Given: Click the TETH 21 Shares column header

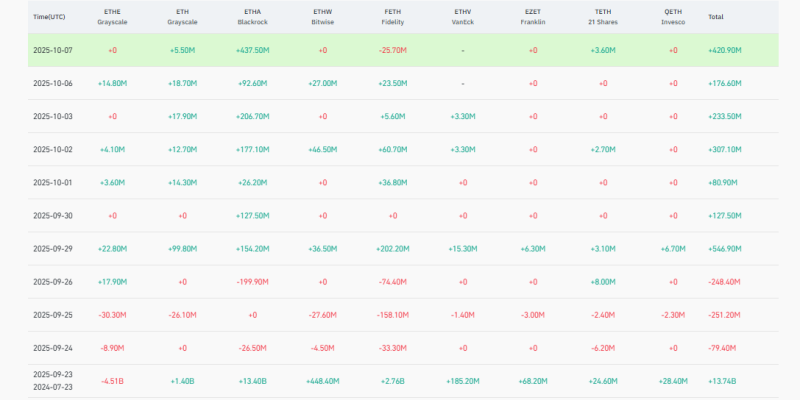Looking at the screenshot, I should click(602, 17).
